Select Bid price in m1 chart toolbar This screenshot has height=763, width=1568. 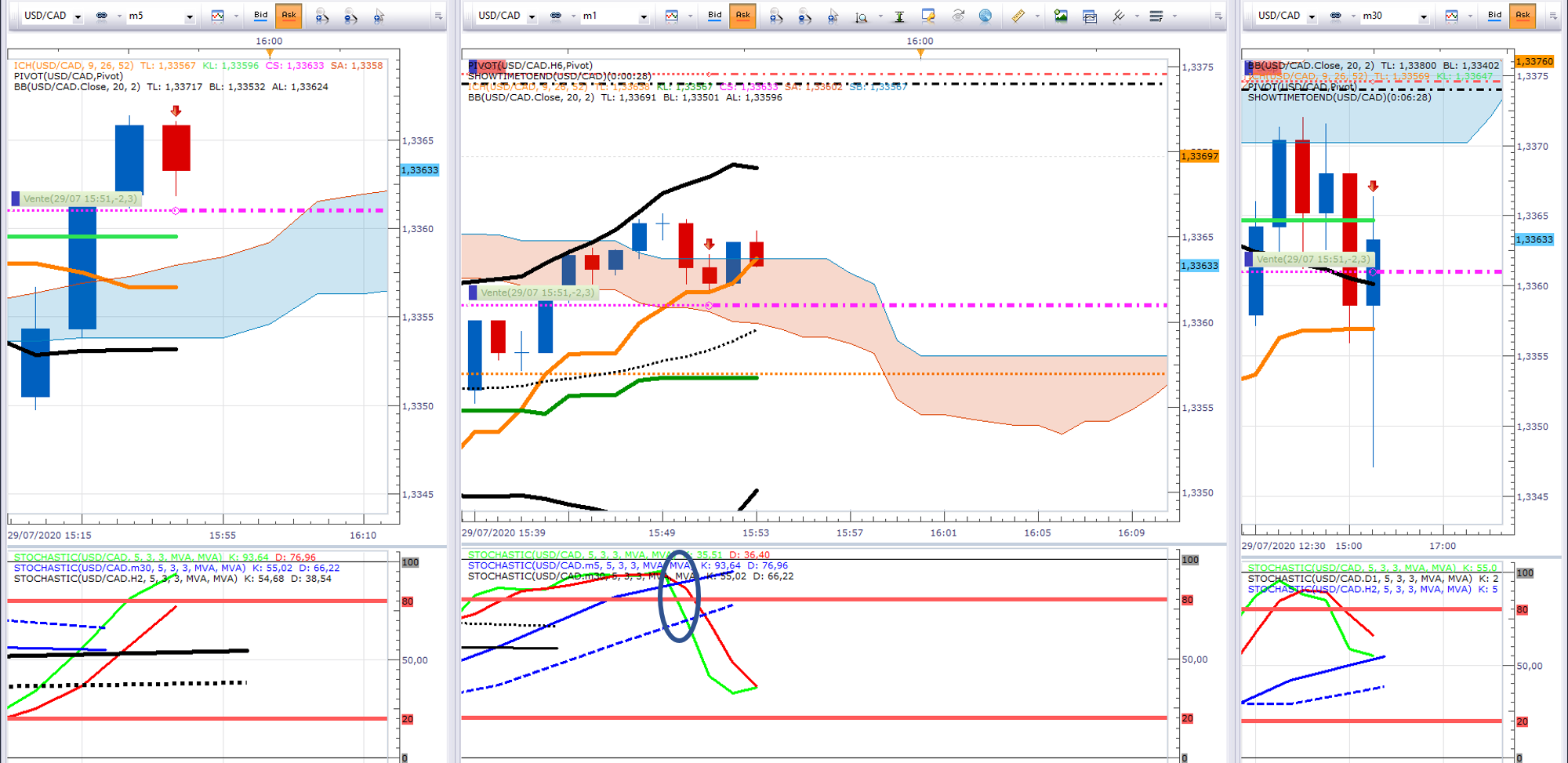[x=714, y=15]
